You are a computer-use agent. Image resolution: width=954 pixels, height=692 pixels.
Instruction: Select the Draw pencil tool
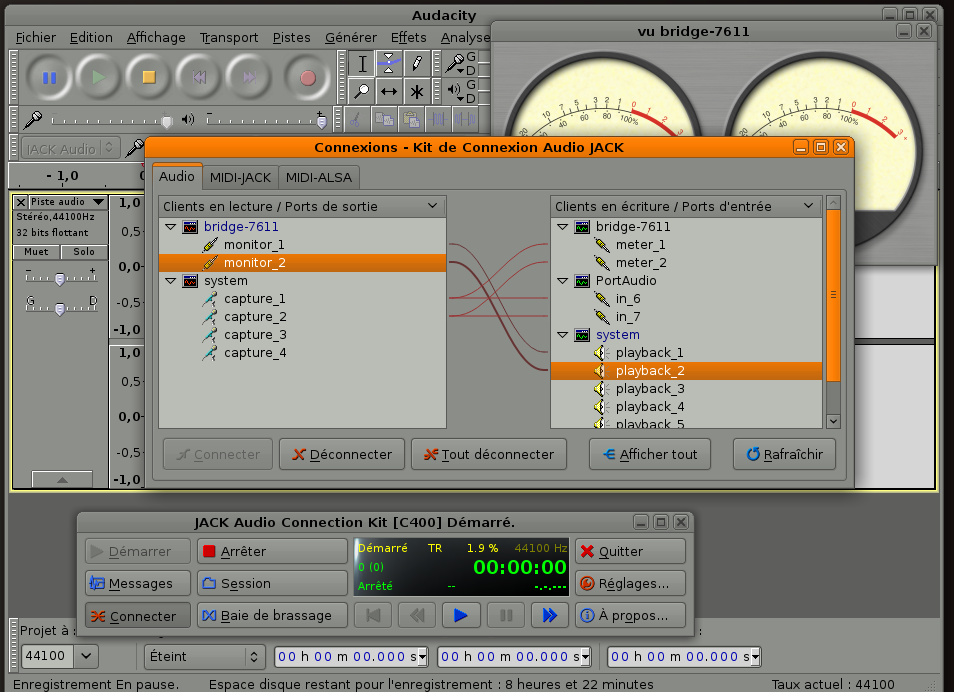point(416,64)
